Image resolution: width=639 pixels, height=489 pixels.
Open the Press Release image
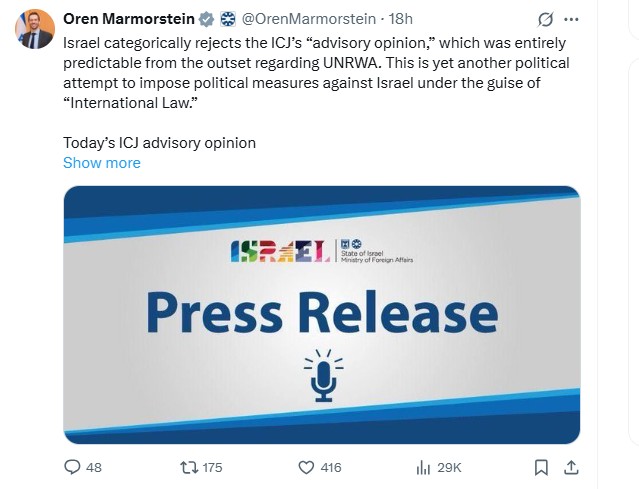pyautogui.click(x=321, y=314)
